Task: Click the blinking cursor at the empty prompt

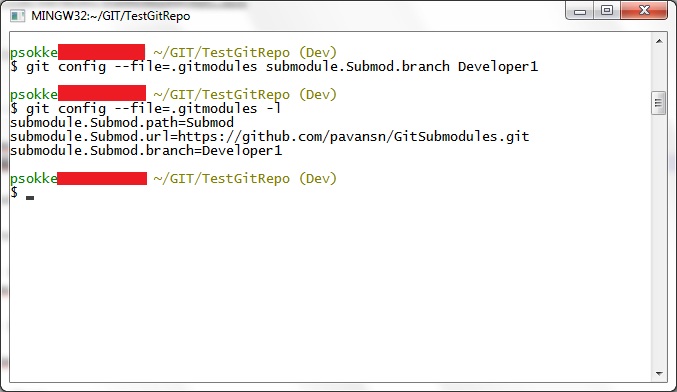Action: tap(30, 198)
